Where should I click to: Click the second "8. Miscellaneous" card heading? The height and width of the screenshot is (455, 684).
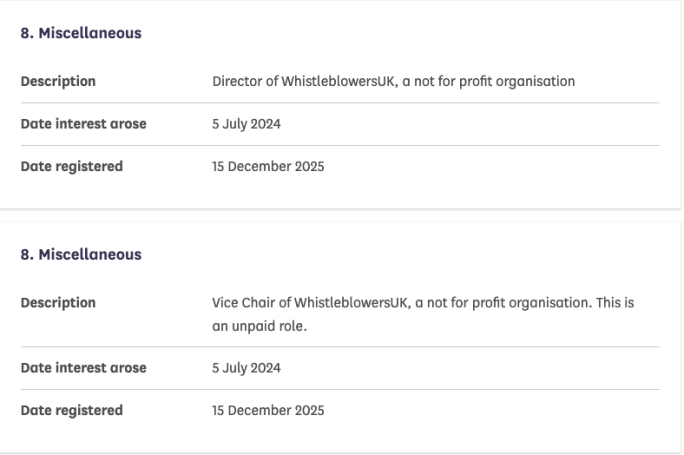click(x=82, y=255)
